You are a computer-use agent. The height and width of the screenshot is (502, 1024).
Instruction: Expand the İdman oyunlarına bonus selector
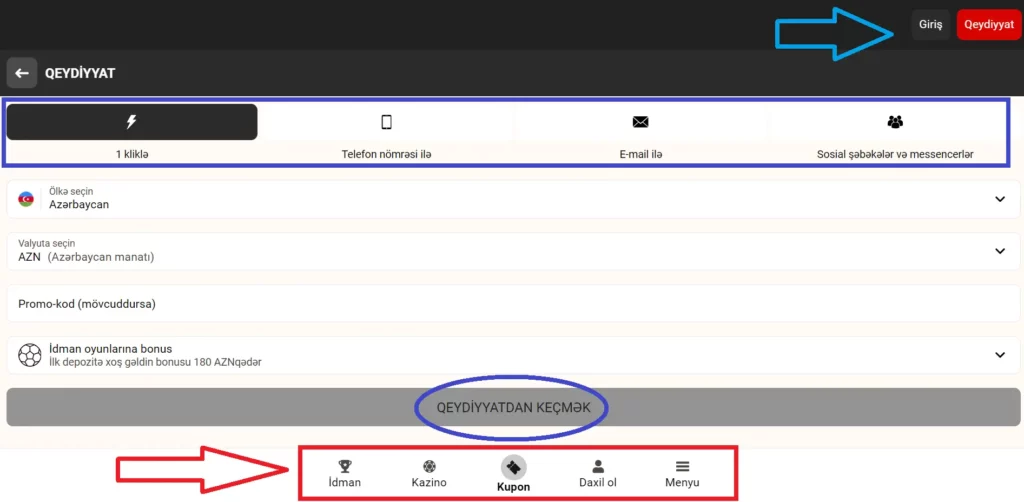[x=1000, y=354]
